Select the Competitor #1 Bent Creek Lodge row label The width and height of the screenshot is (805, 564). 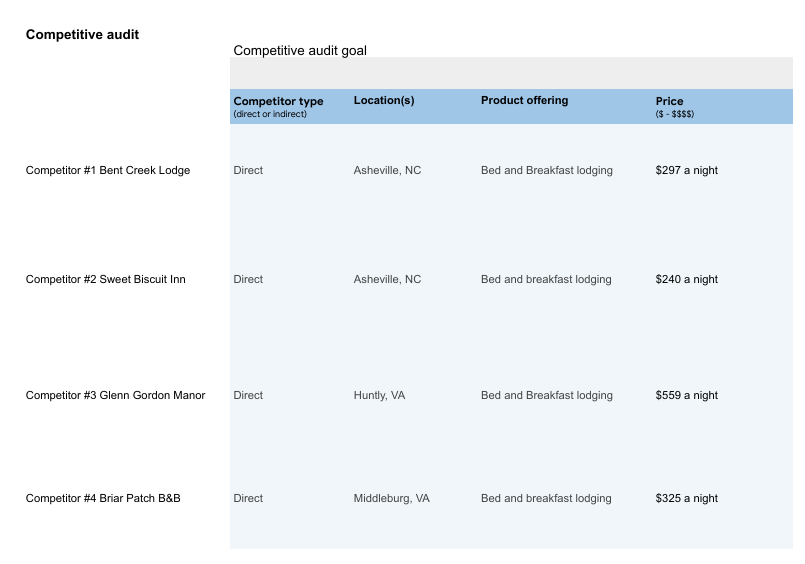[108, 171]
